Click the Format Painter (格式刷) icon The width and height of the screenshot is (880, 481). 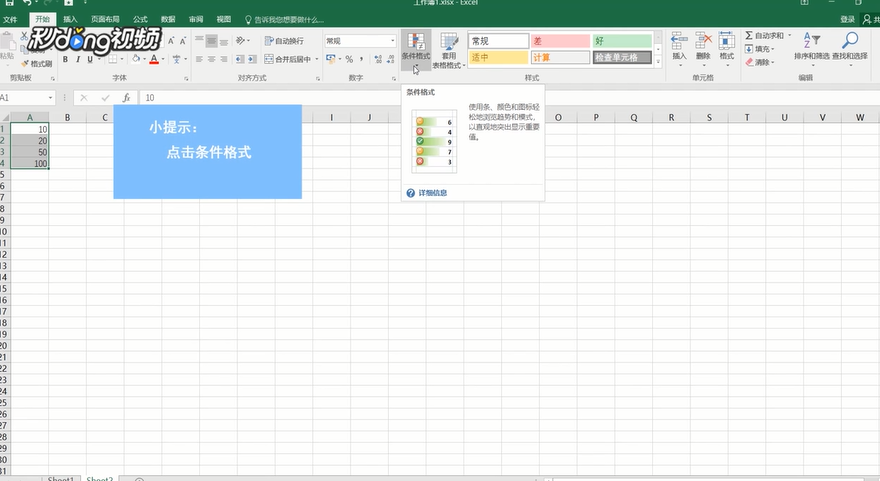tap(25, 63)
